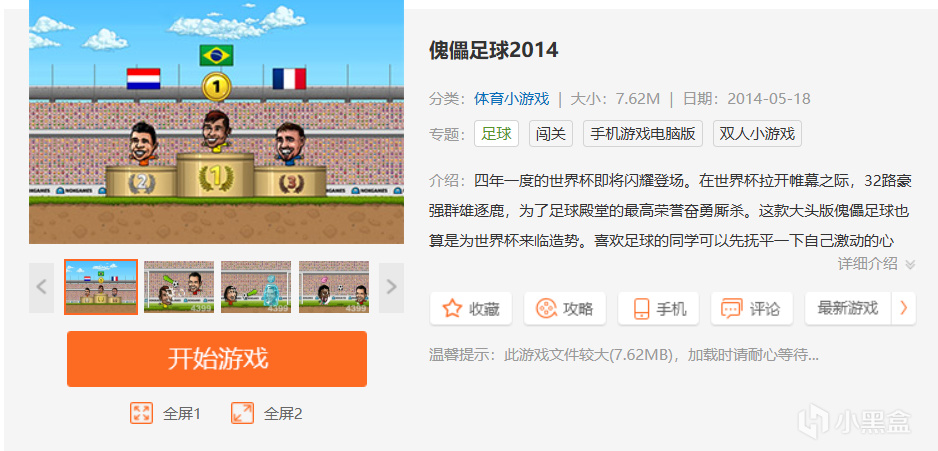938x451 pixels.
Task: Show more buttons with the orange chevron beside 最新游戏
Action: [904, 309]
